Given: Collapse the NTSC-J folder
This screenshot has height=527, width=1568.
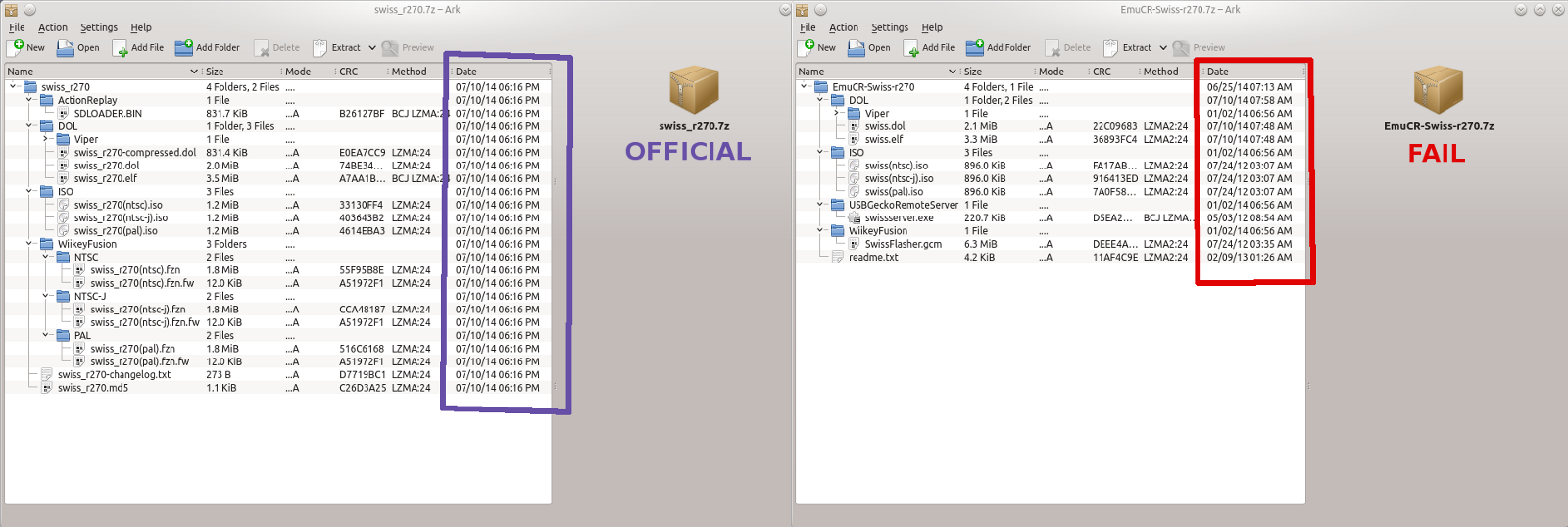Looking at the screenshot, I should pos(47,296).
